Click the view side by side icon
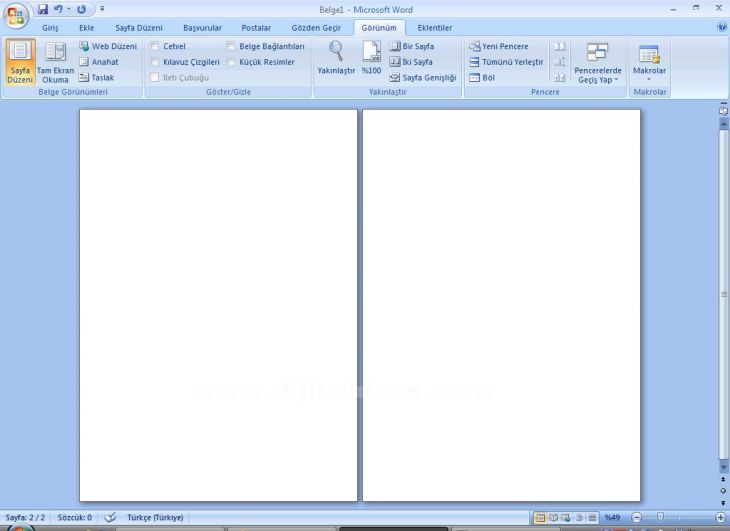730x531 pixels. 559,47
